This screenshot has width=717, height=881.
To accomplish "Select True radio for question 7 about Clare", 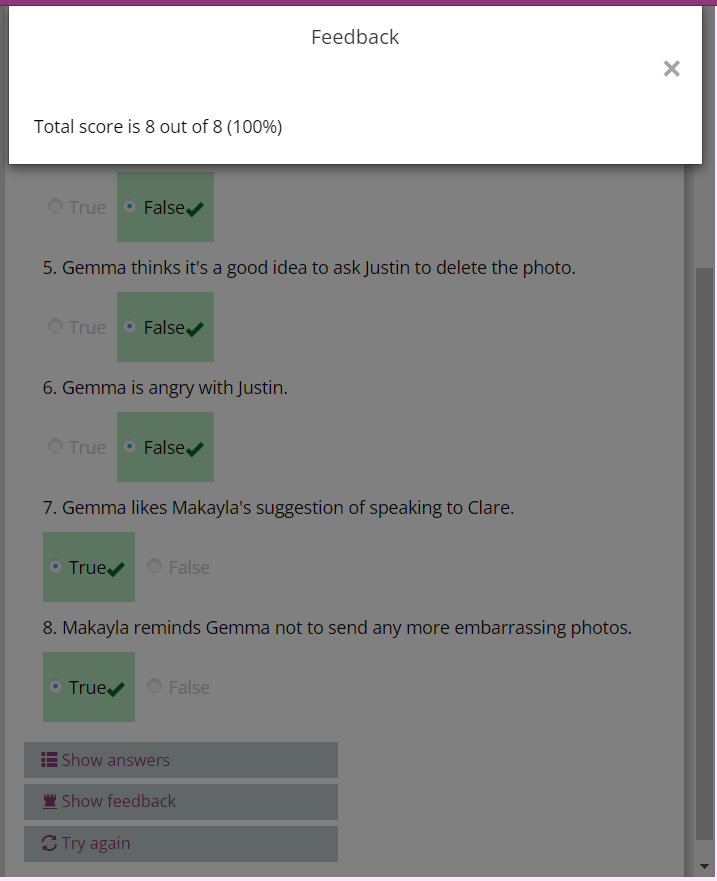I will tap(54, 567).
